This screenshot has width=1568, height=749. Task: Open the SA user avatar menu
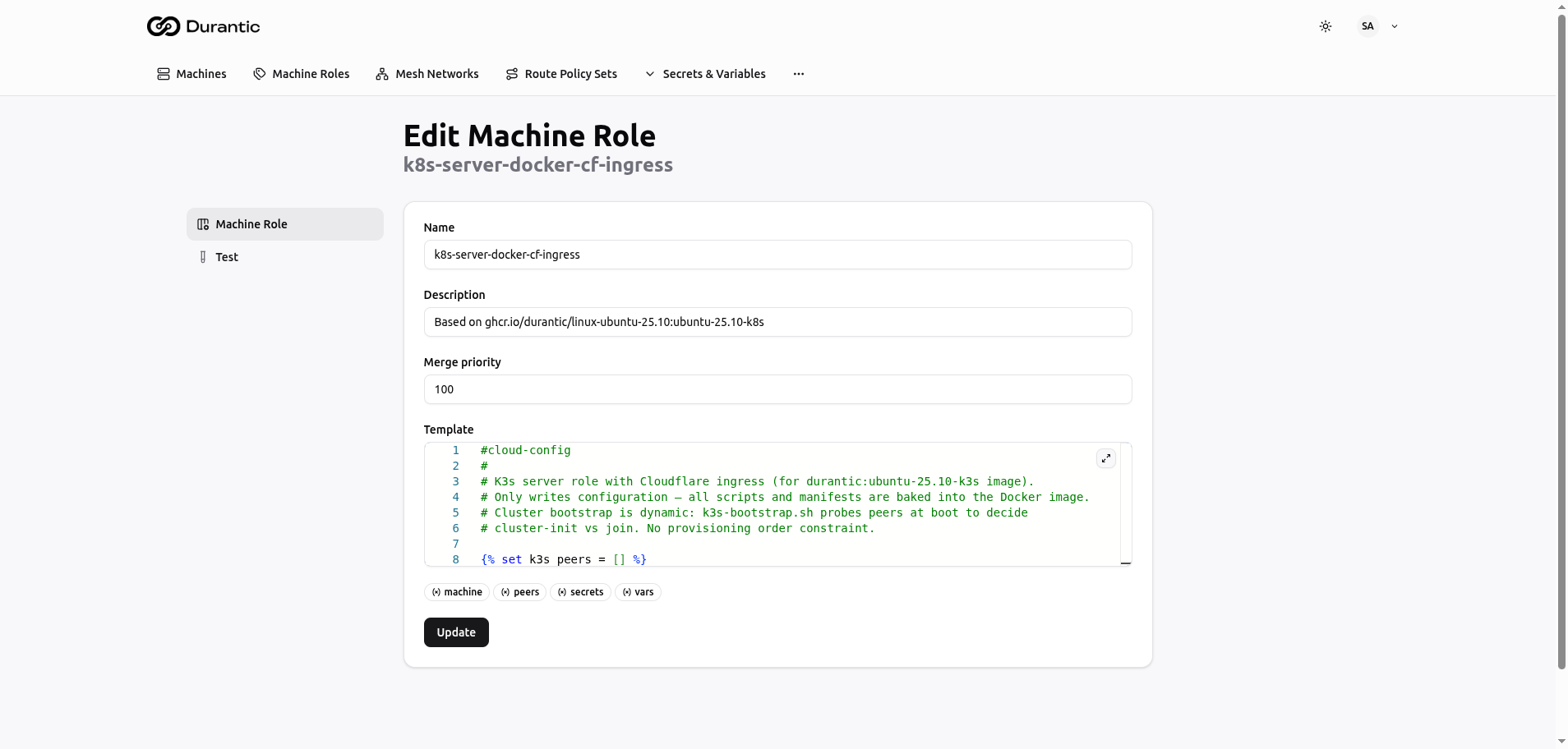pyautogui.click(x=1367, y=26)
